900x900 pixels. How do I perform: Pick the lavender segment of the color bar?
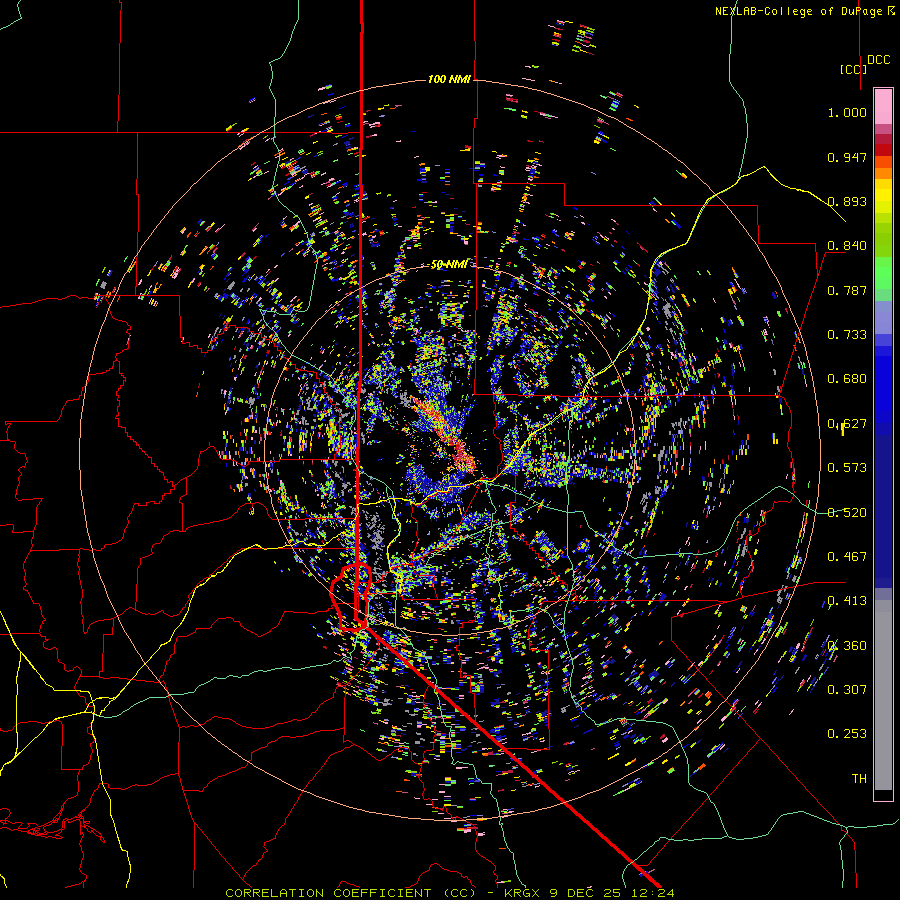(883, 317)
